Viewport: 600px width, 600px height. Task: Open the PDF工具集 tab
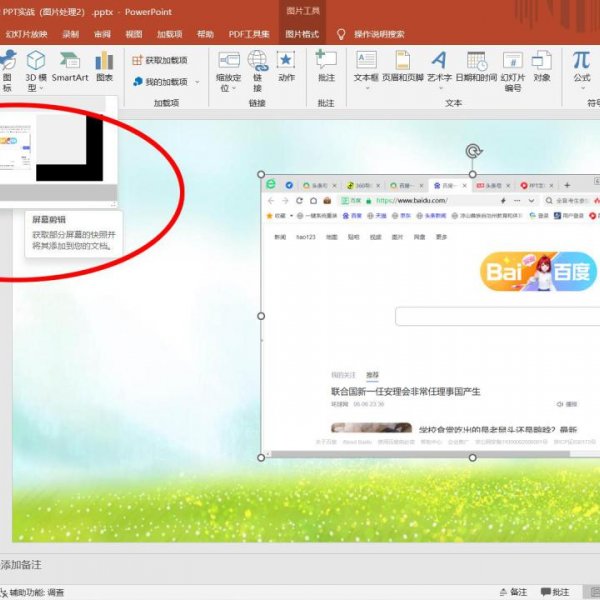point(250,33)
